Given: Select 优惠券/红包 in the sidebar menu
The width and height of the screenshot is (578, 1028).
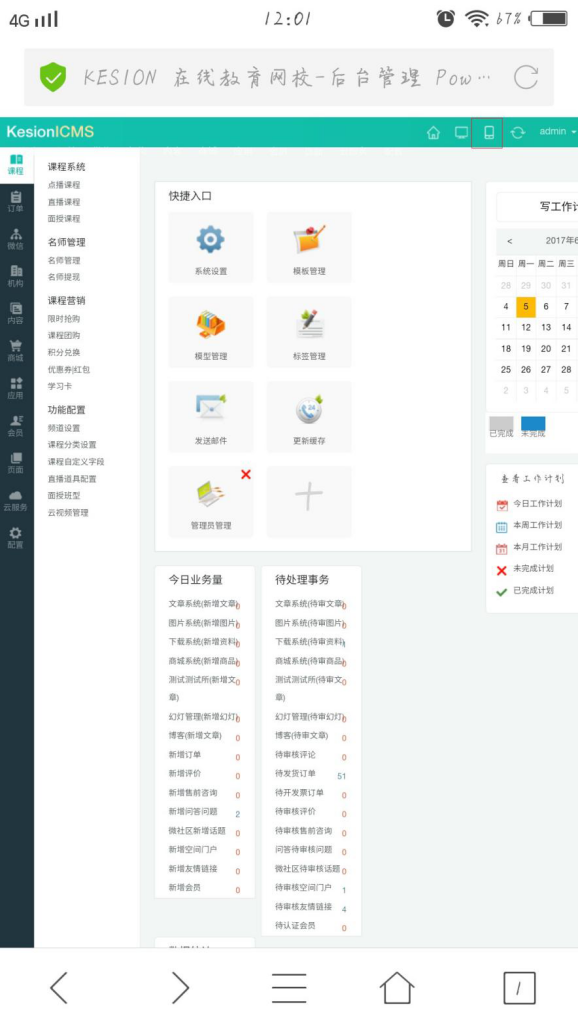Looking at the screenshot, I should pos(69,370).
